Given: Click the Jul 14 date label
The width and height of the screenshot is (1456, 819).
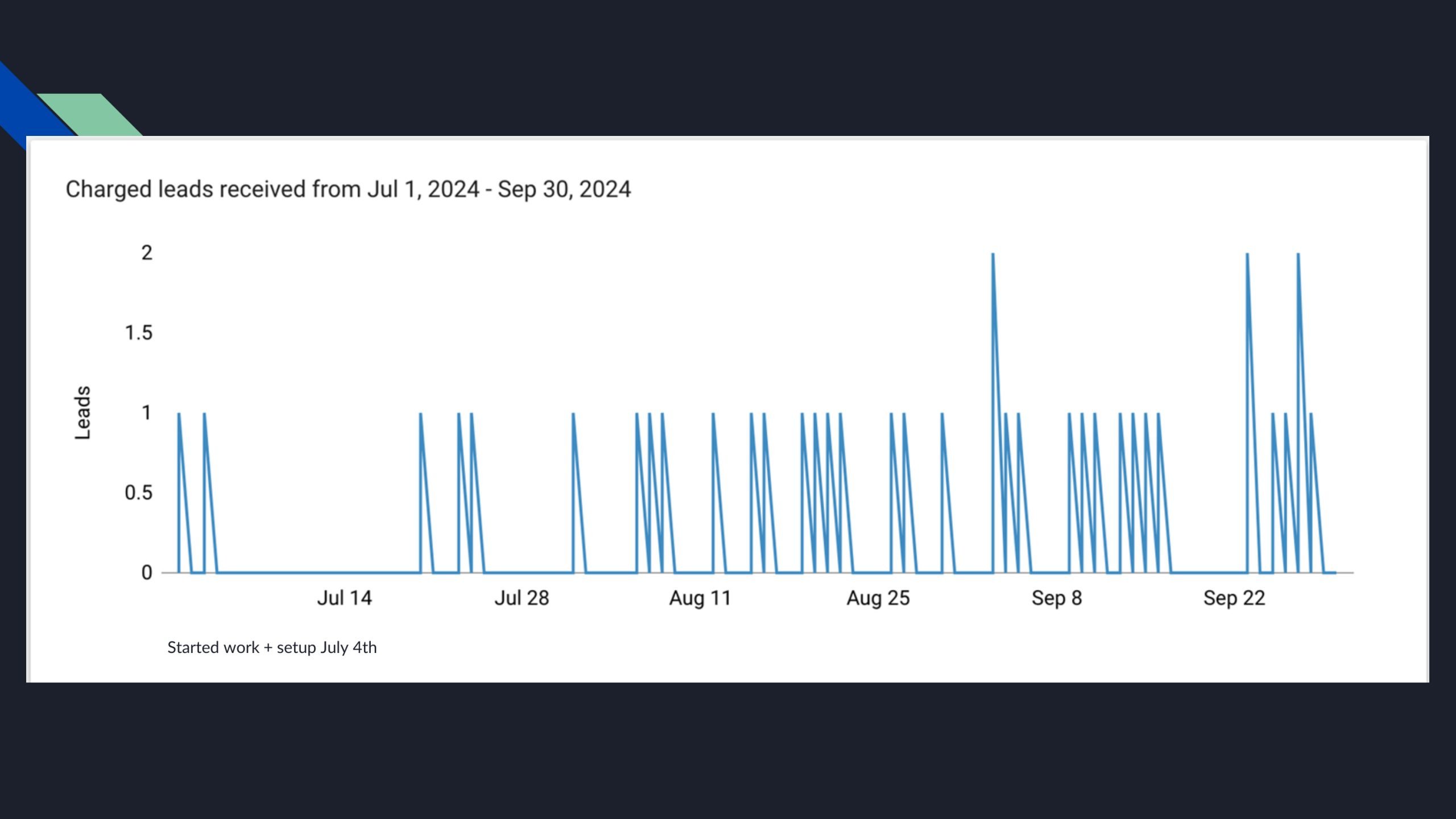Looking at the screenshot, I should [x=344, y=598].
